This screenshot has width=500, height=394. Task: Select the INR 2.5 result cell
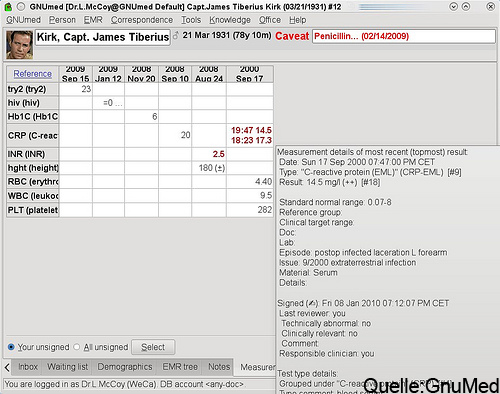tap(209, 154)
